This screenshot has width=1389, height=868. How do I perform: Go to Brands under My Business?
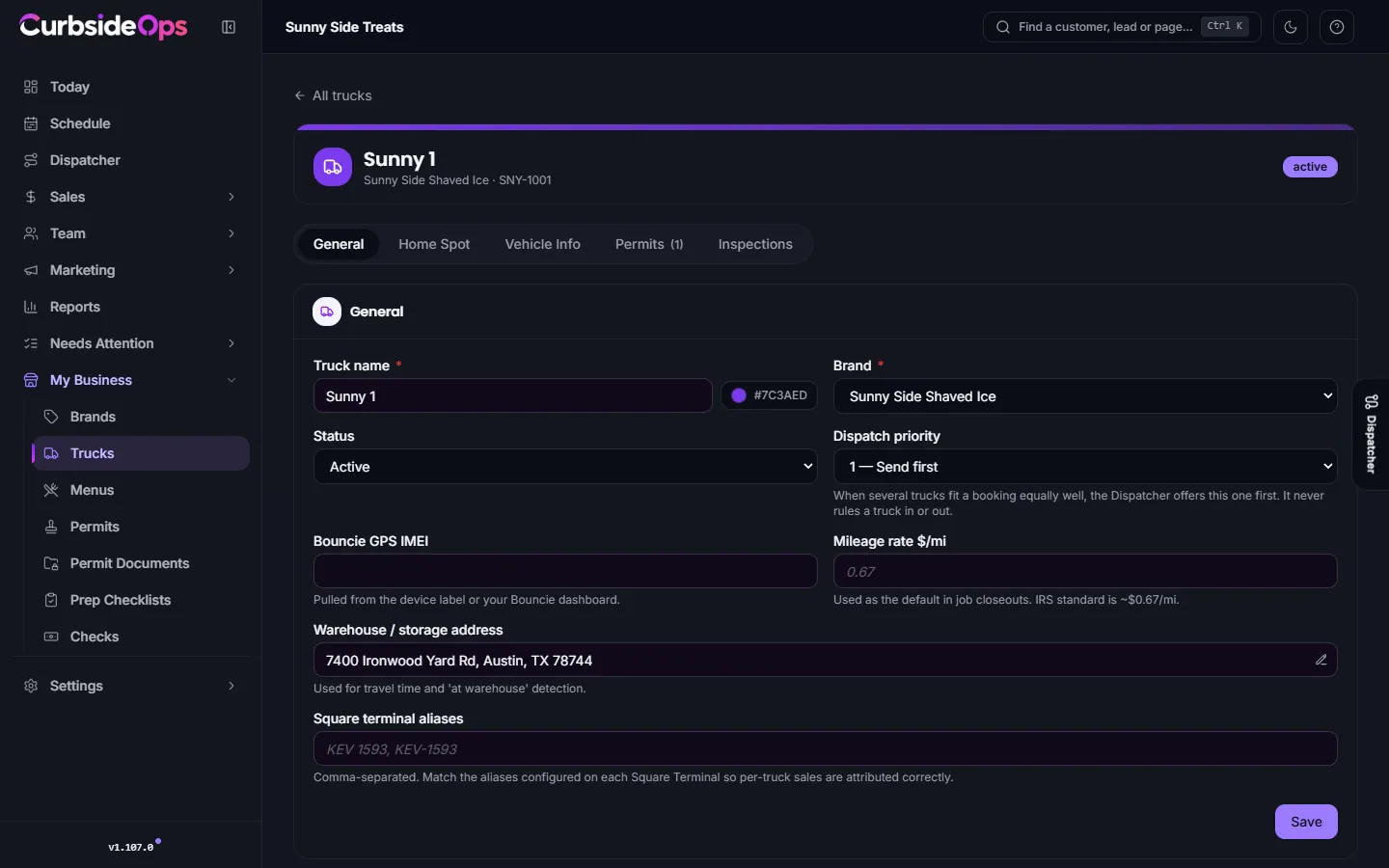tap(141, 417)
